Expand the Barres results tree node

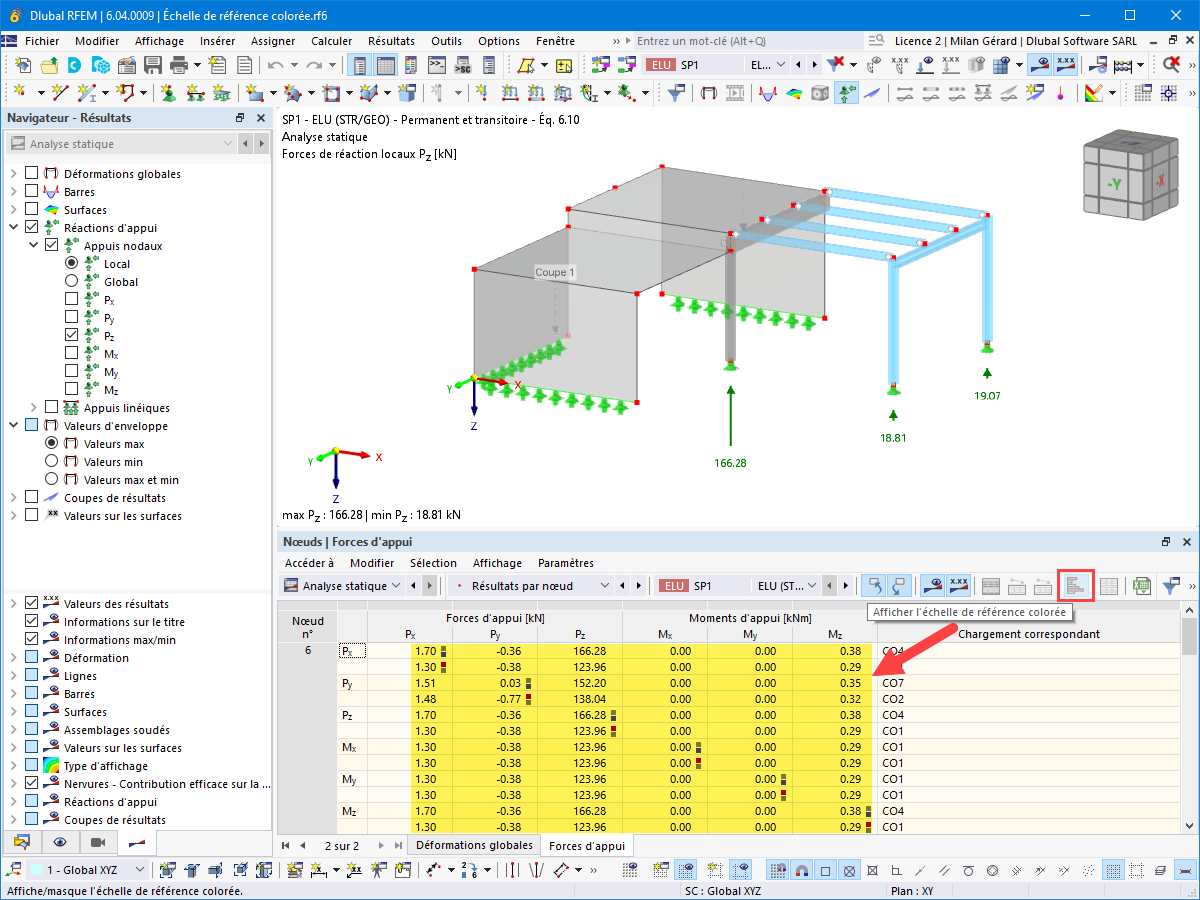tap(13, 192)
